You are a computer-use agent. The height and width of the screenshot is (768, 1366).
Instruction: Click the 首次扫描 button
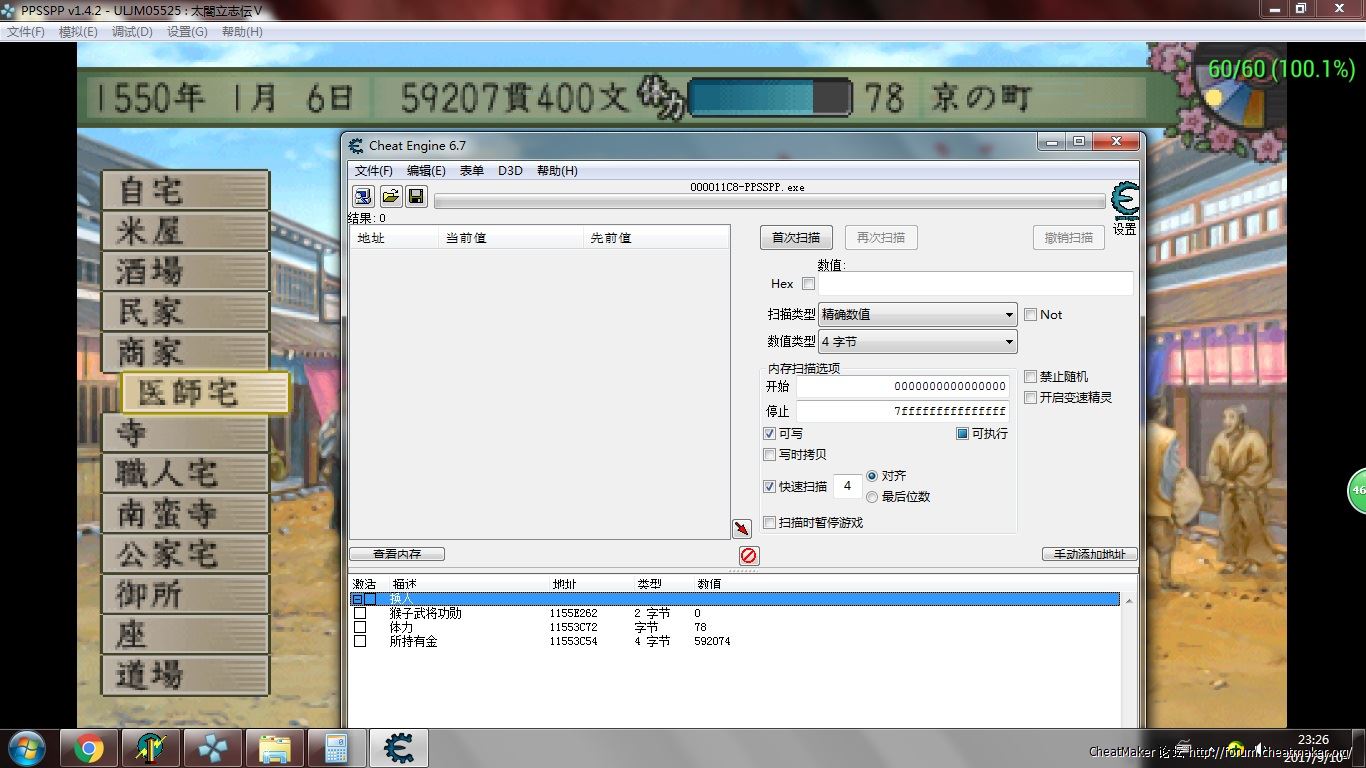pyautogui.click(x=796, y=238)
